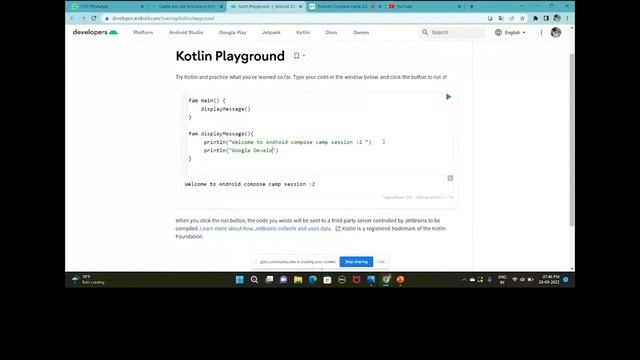Close the Kotlin Playground browser tab

(x=300, y=7)
